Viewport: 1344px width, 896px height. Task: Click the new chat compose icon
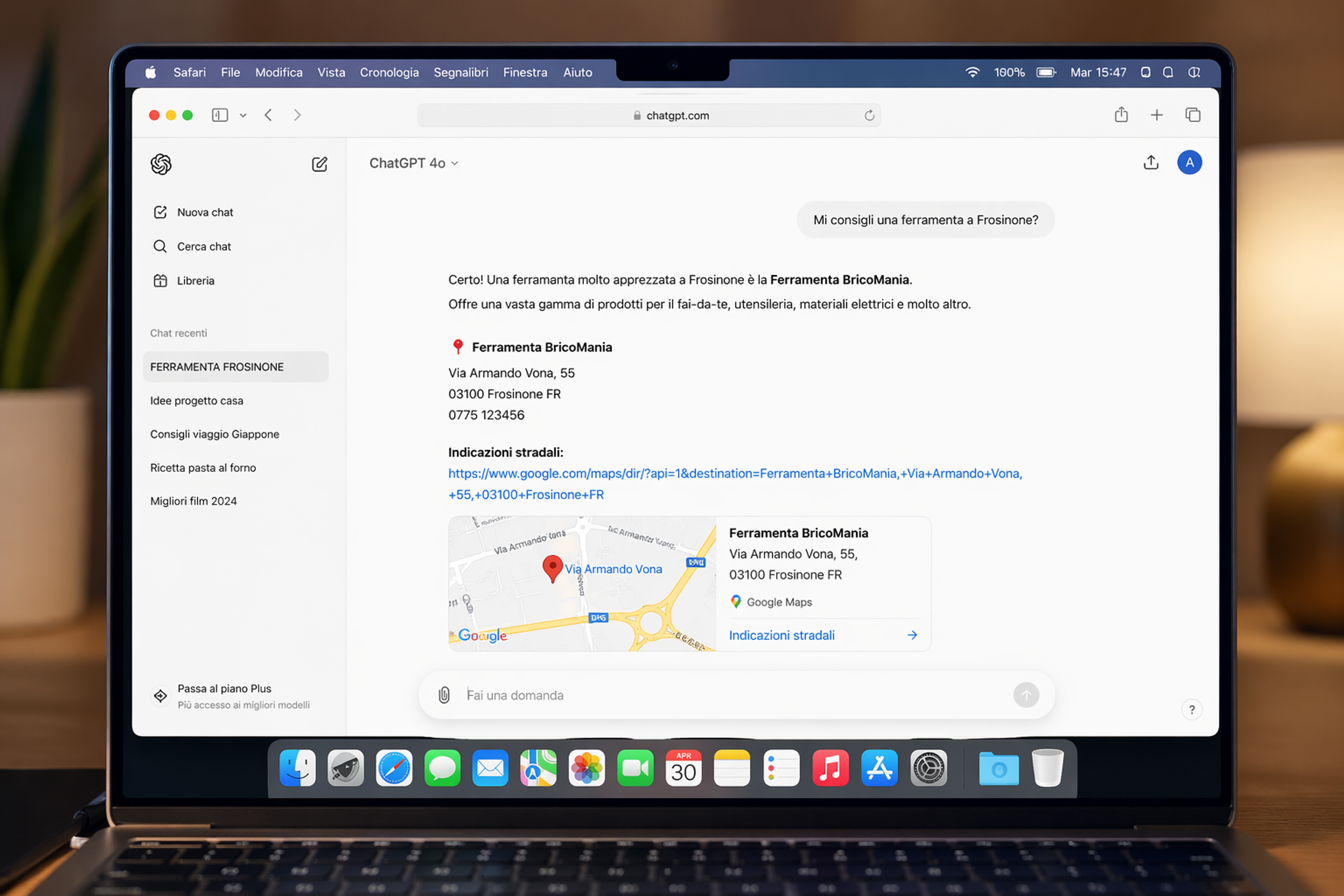coord(320,164)
